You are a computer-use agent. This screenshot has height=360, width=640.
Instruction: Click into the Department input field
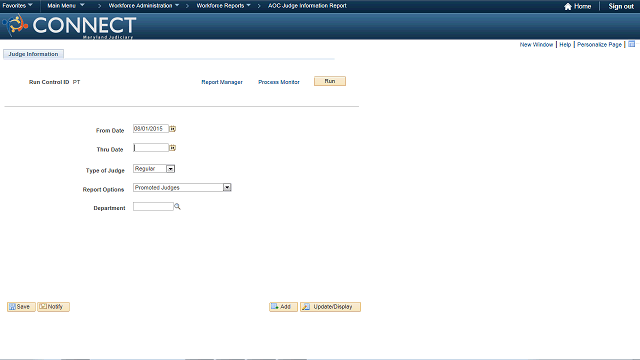click(x=153, y=207)
